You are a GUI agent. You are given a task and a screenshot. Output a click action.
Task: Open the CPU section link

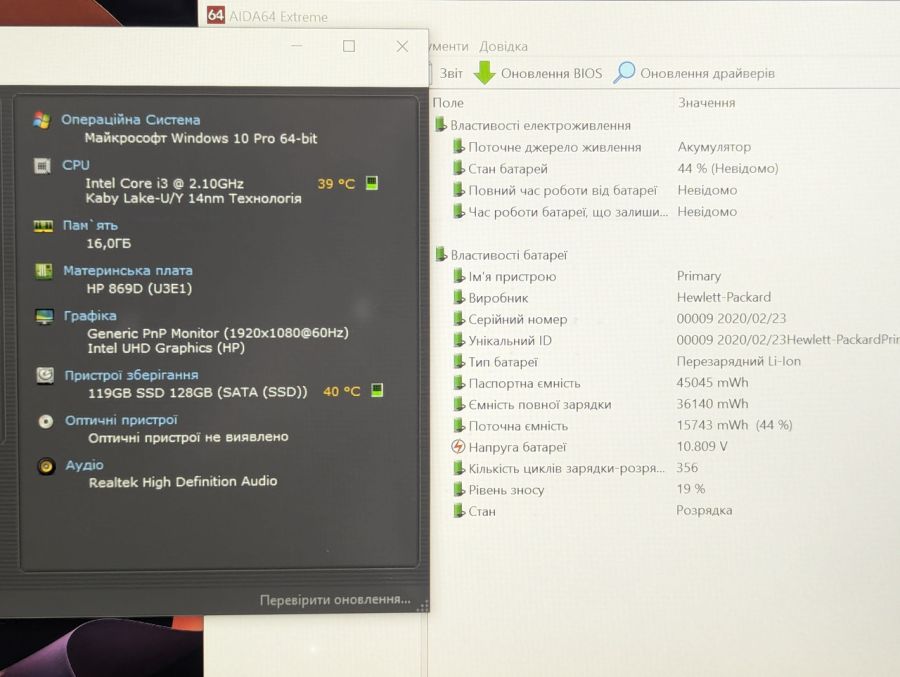pyautogui.click(x=76, y=165)
